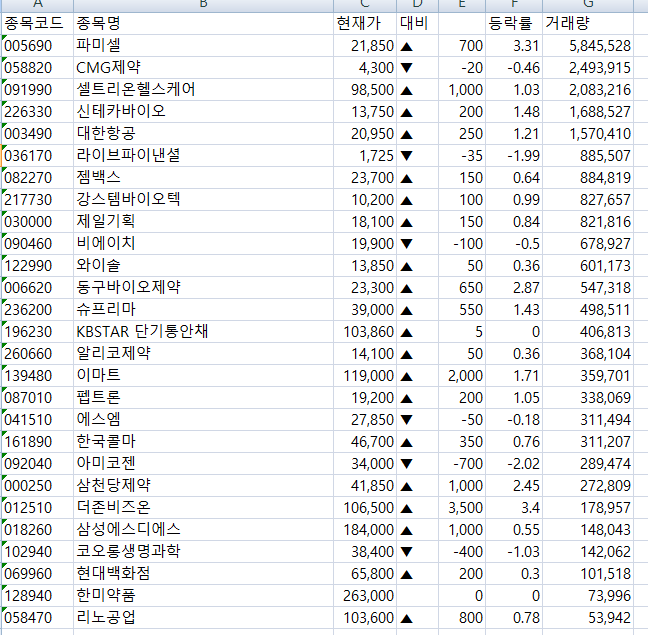Click change rate cell -1.99

point(514,155)
